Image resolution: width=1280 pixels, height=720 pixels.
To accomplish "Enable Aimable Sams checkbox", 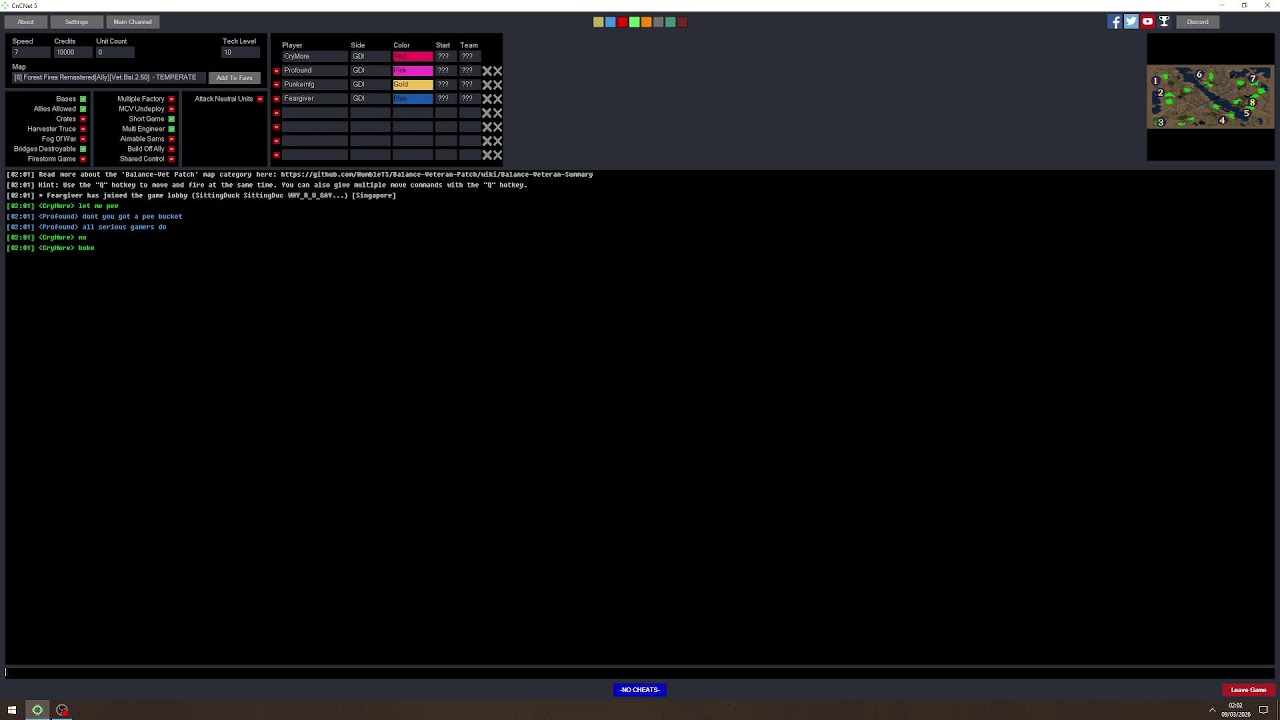I will [x=171, y=139].
